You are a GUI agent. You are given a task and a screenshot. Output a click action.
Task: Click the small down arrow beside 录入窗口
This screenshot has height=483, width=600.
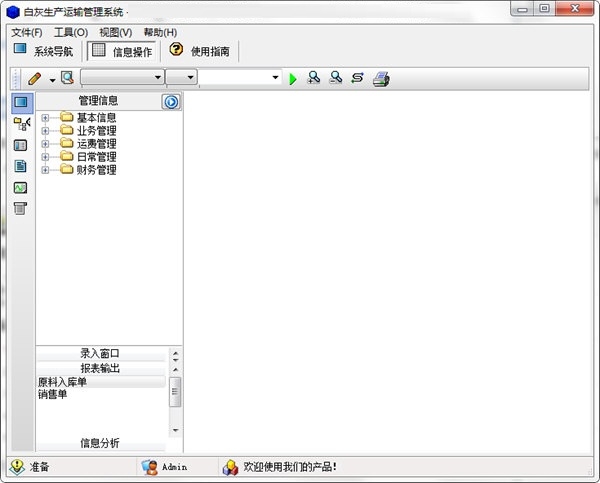point(176,360)
